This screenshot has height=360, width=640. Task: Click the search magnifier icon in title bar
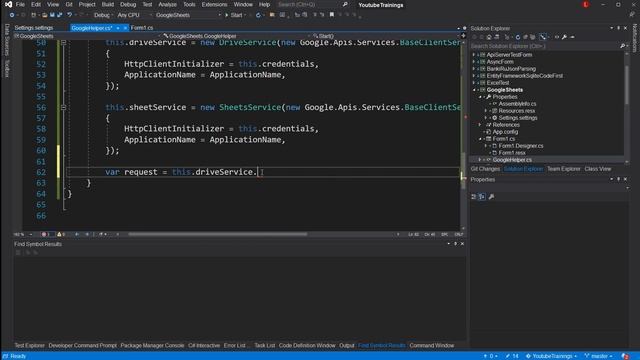click(345, 4)
